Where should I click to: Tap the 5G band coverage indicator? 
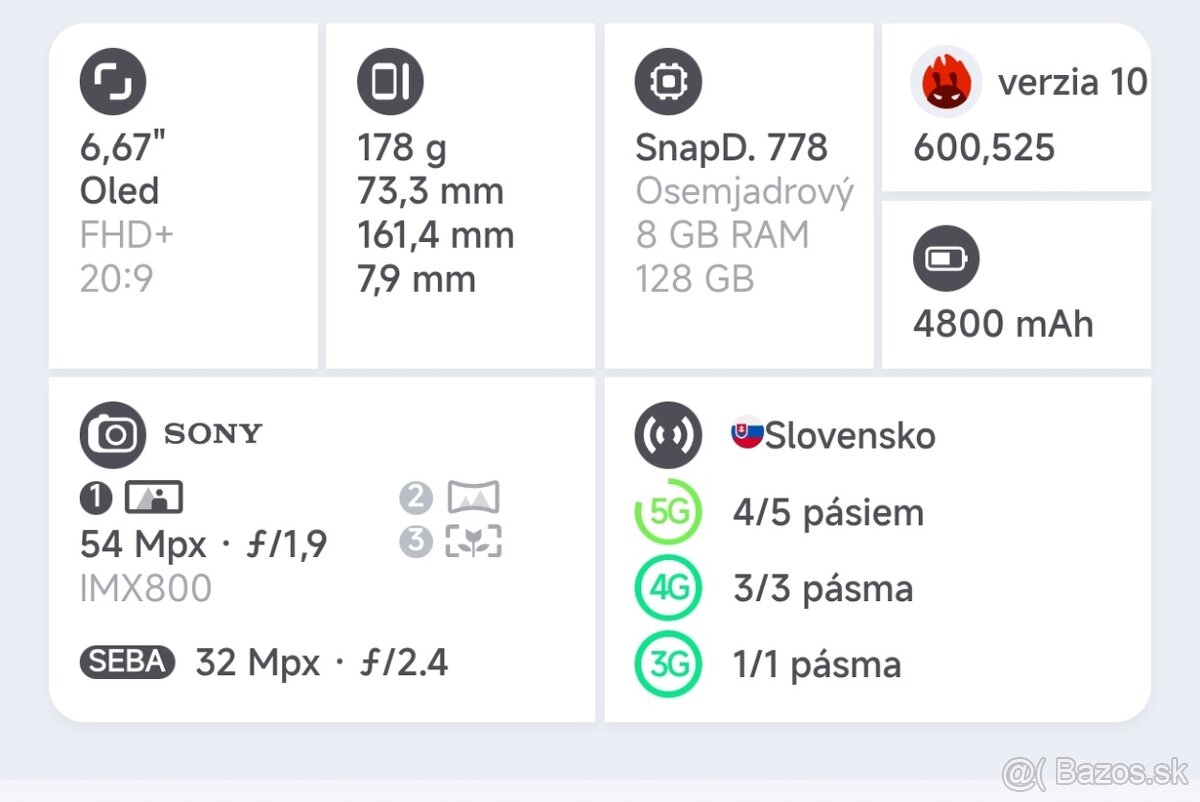coord(668,513)
